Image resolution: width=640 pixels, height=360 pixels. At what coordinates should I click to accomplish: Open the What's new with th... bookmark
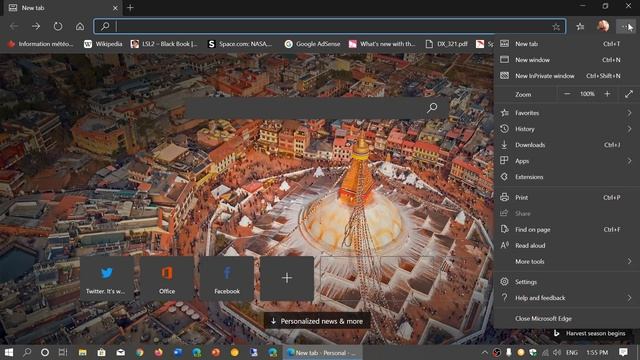coord(382,44)
